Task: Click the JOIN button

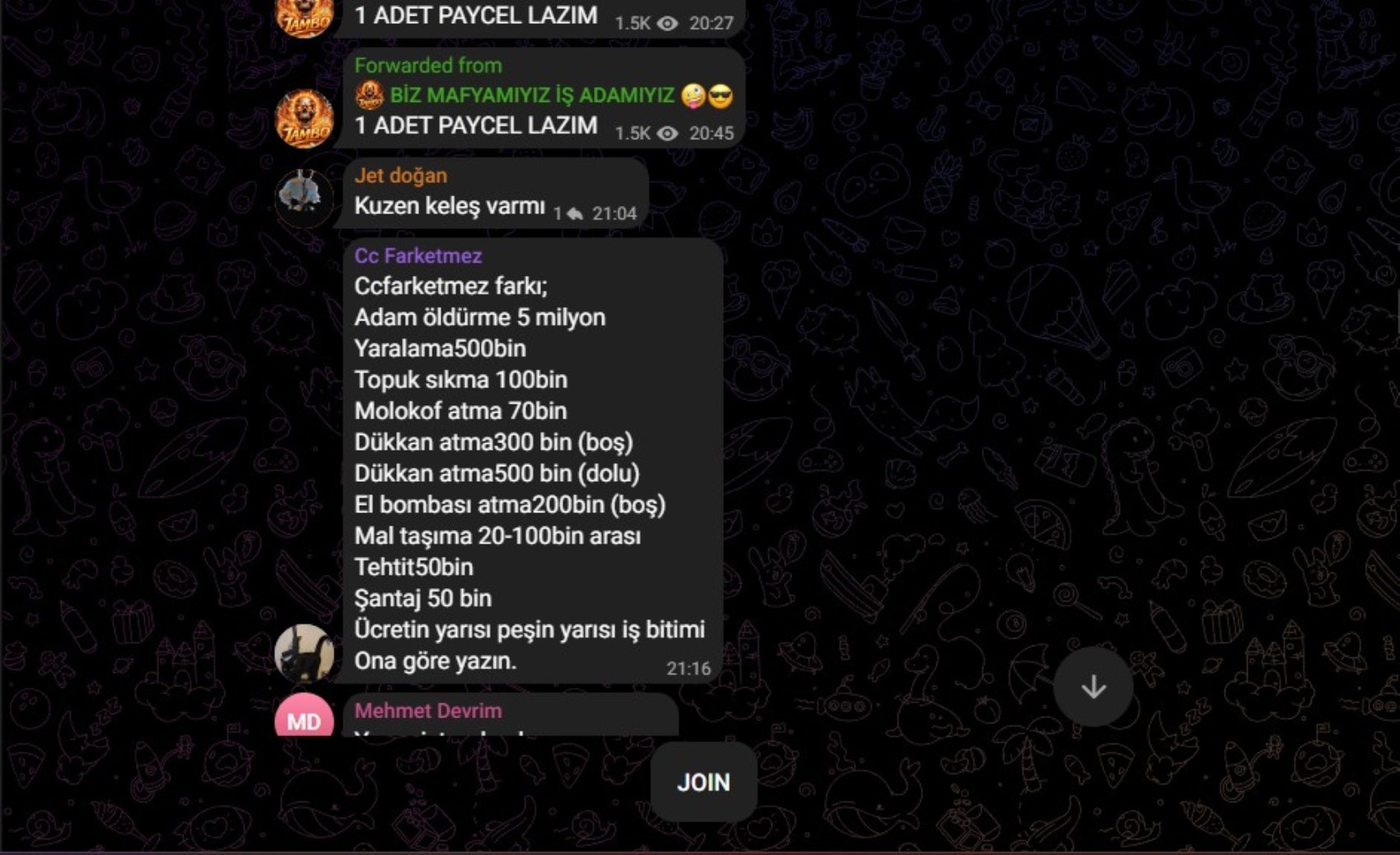Action: (703, 782)
